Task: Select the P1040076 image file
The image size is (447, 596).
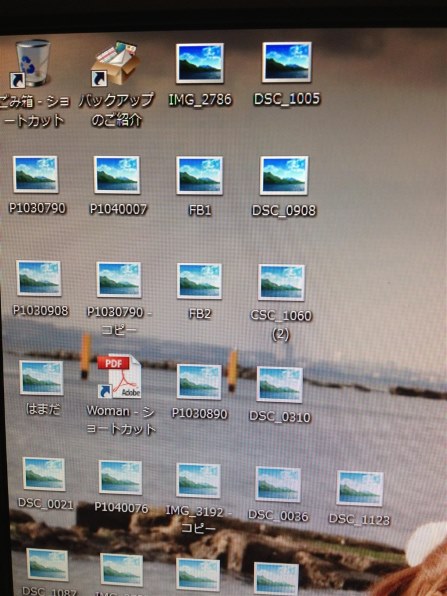Action: 120,477
